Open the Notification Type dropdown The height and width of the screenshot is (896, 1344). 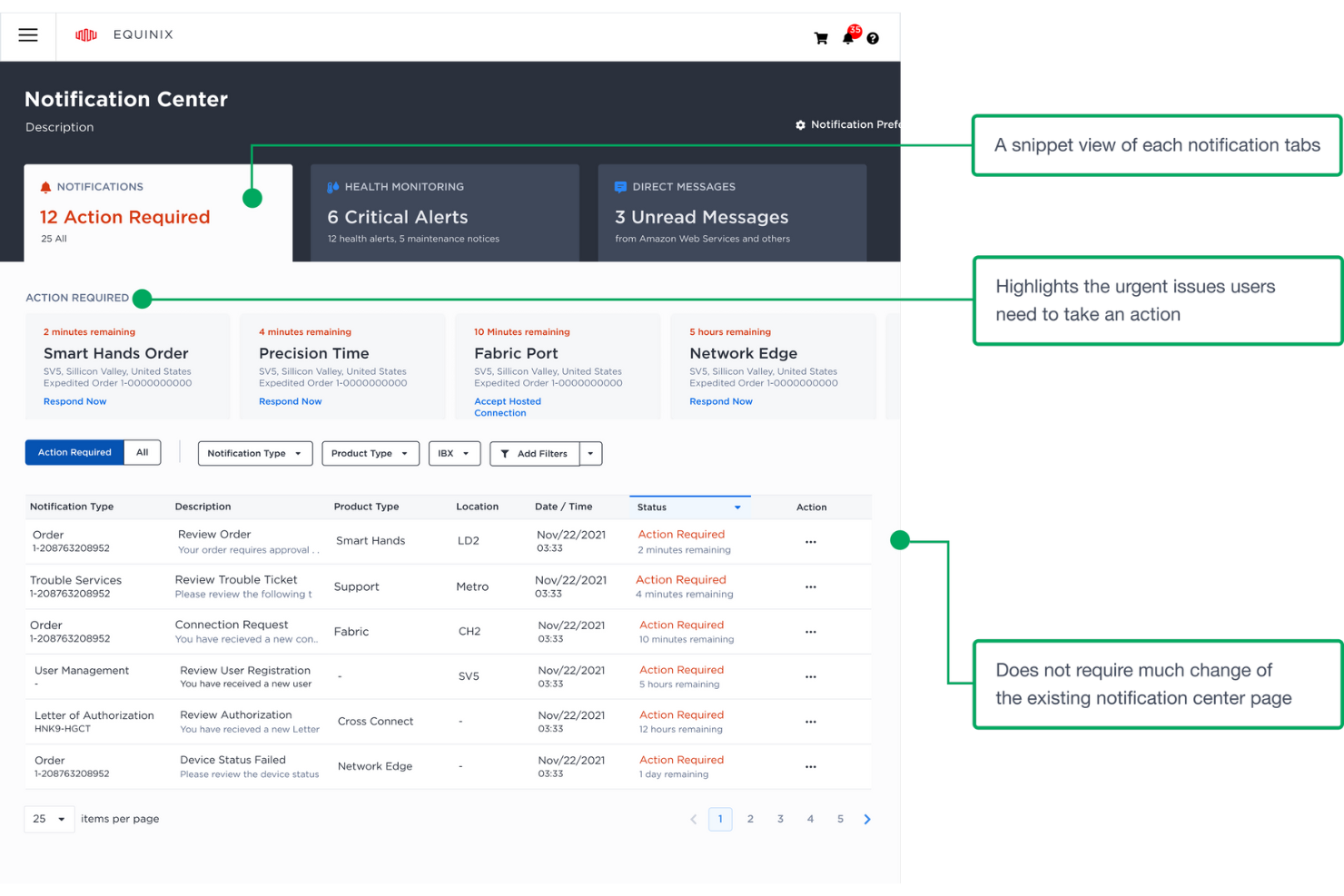click(x=254, y=453)
